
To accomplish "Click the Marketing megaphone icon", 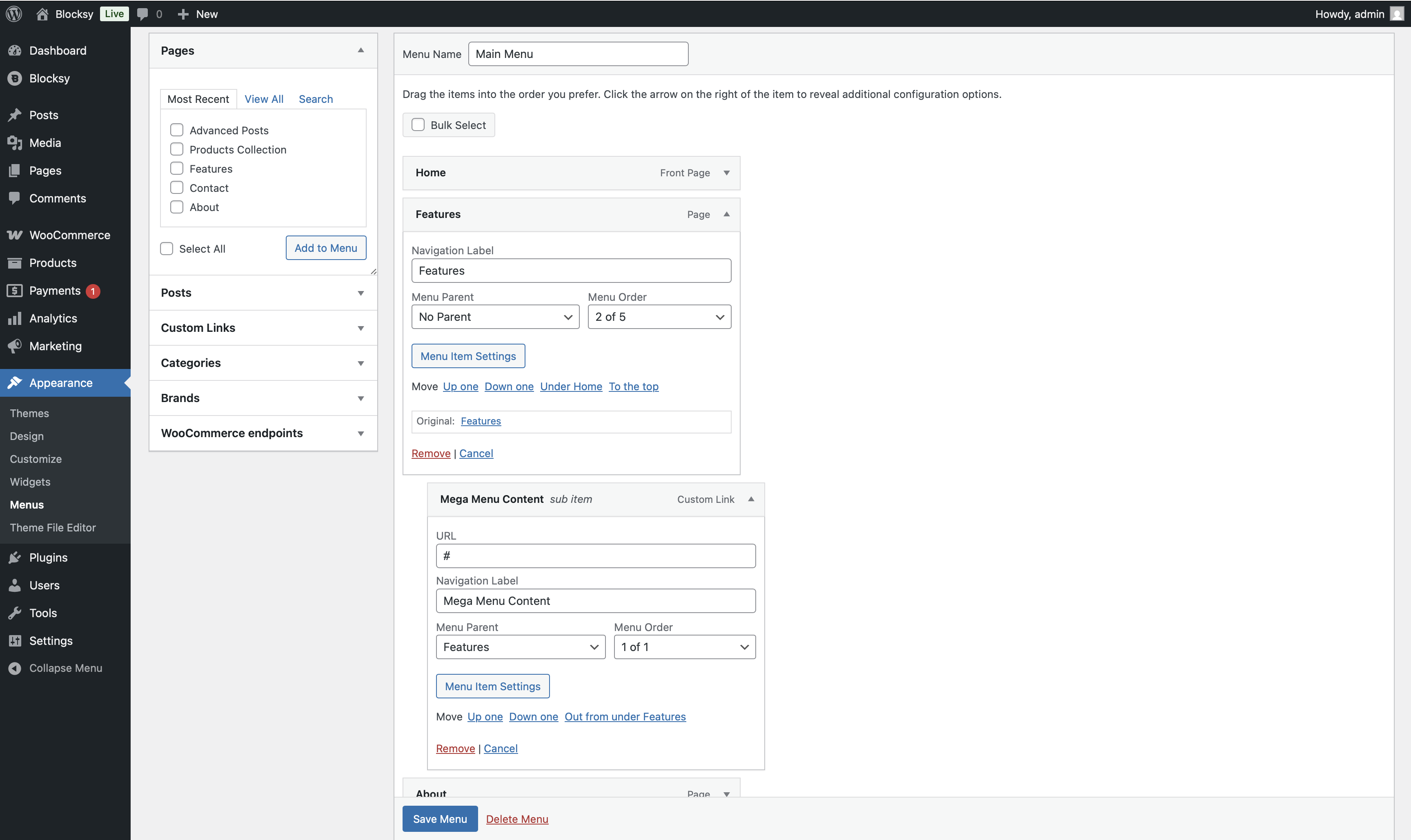I will (15, 346).
